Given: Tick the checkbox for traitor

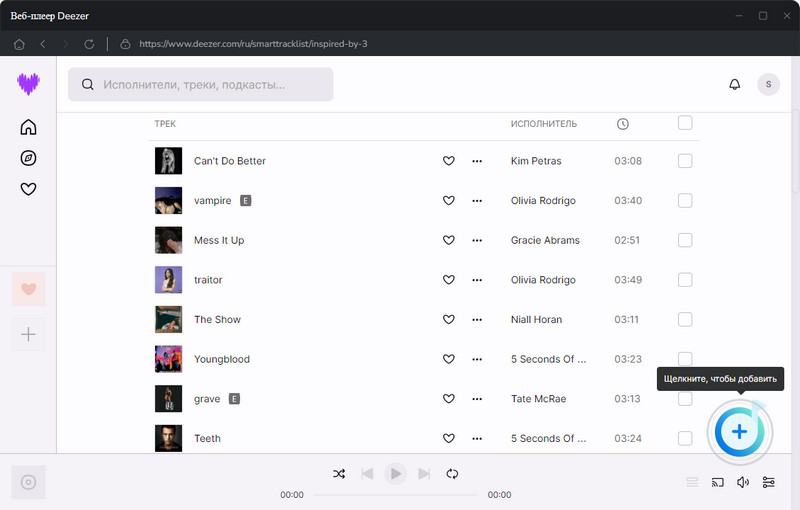Looking at the screenshot, I should [685, 280].
